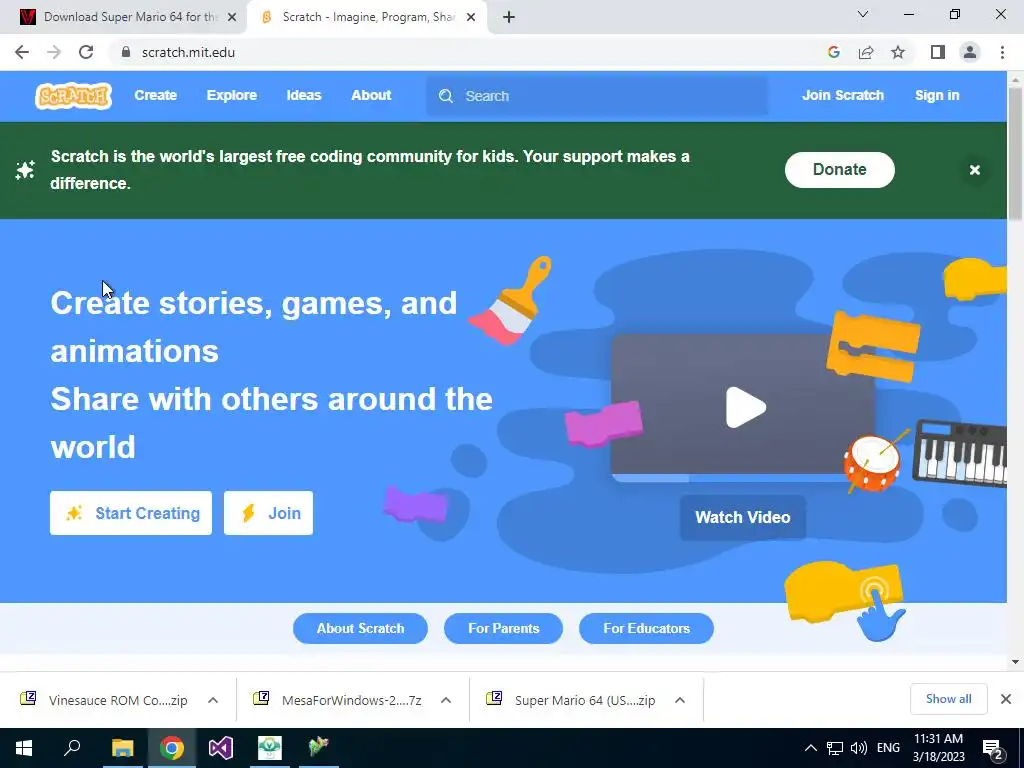Expand options for Vinesauce ROM zip download
The image size is (1024, 768).
213,700
